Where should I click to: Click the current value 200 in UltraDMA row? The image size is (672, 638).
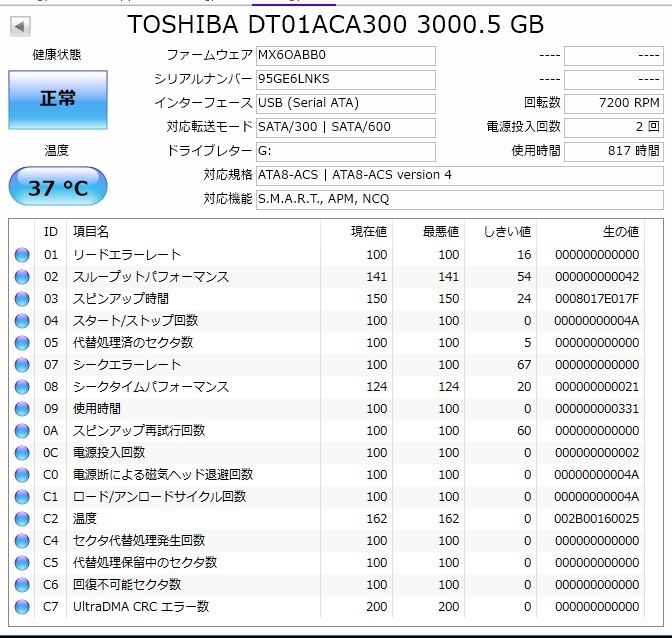pos(377,607)
